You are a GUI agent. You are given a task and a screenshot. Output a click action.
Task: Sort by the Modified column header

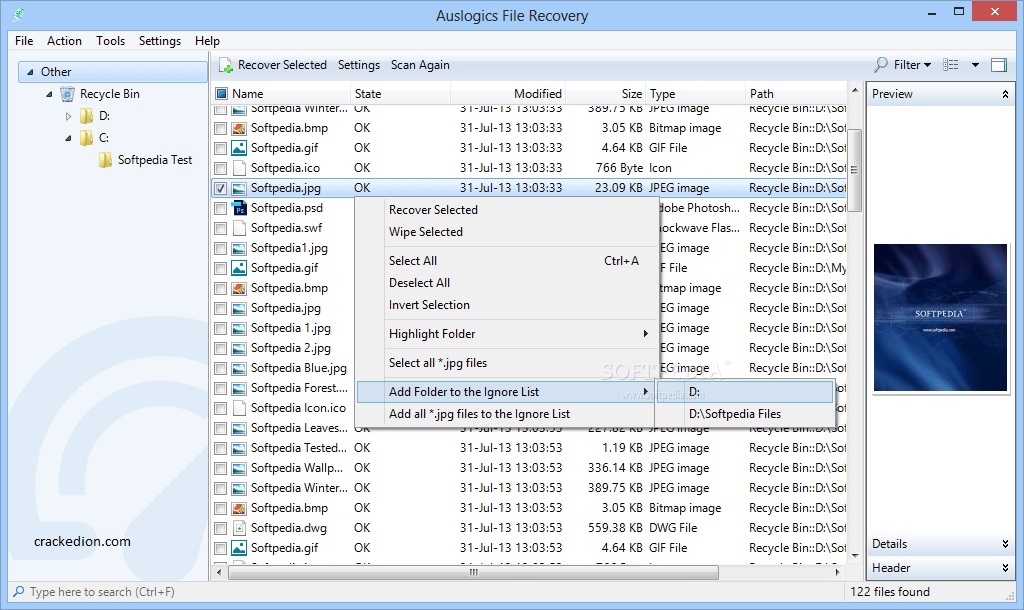click(x=507, y=94)
